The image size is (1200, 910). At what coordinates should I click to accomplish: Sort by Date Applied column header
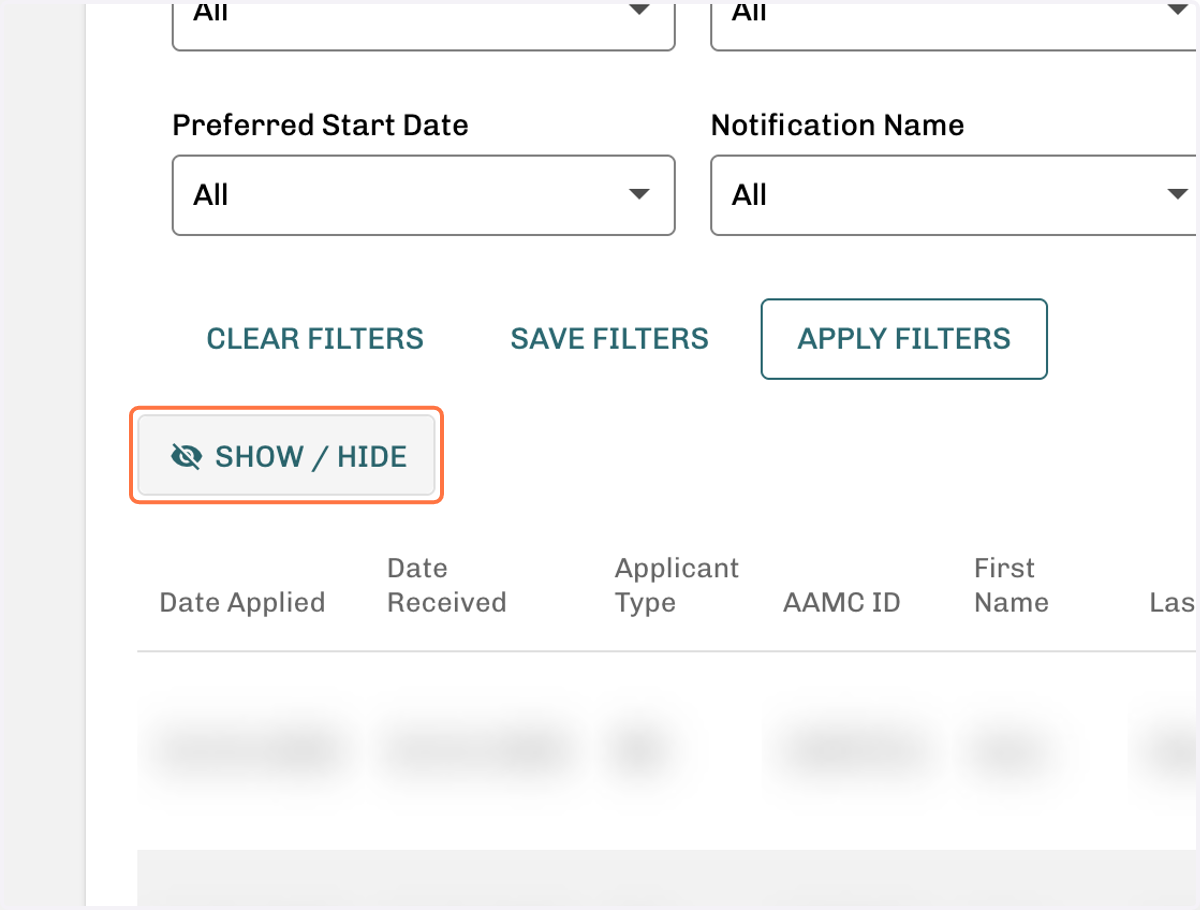coord(242,602)
